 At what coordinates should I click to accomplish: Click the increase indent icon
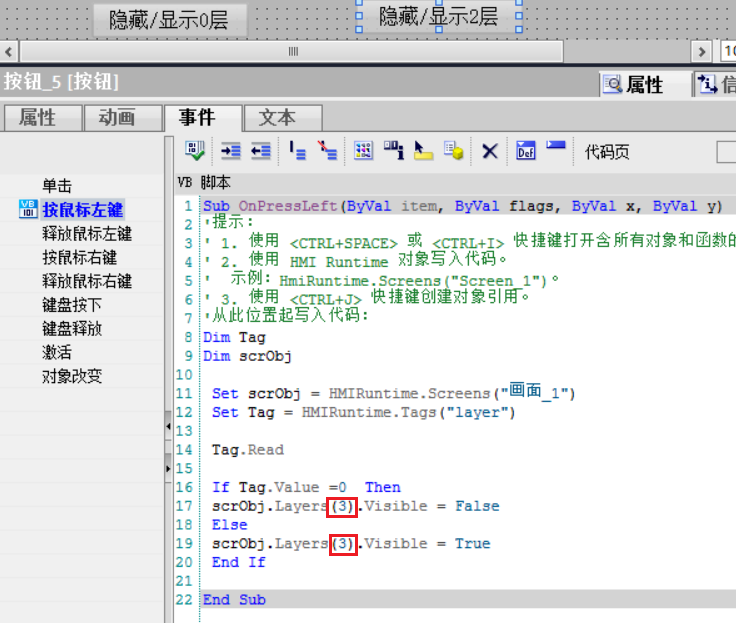pyautogui.click(x=230, y=151)
